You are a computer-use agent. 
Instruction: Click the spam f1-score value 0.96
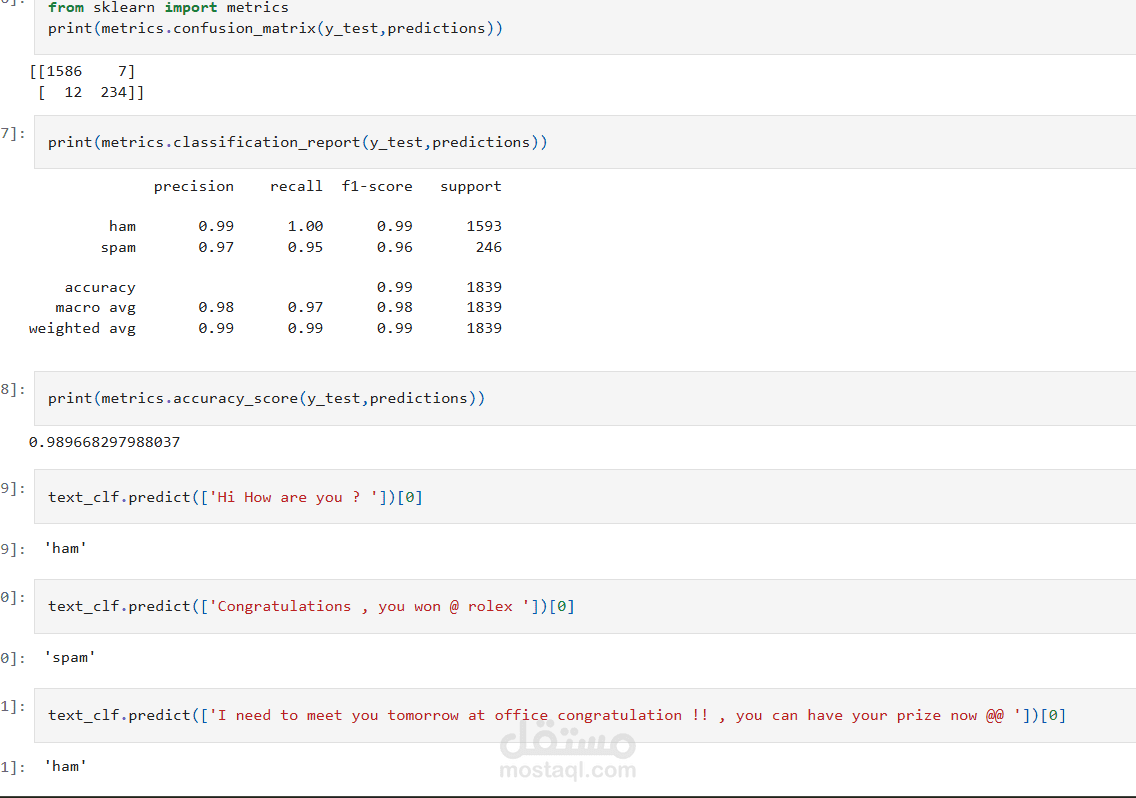tap(395, 247)
